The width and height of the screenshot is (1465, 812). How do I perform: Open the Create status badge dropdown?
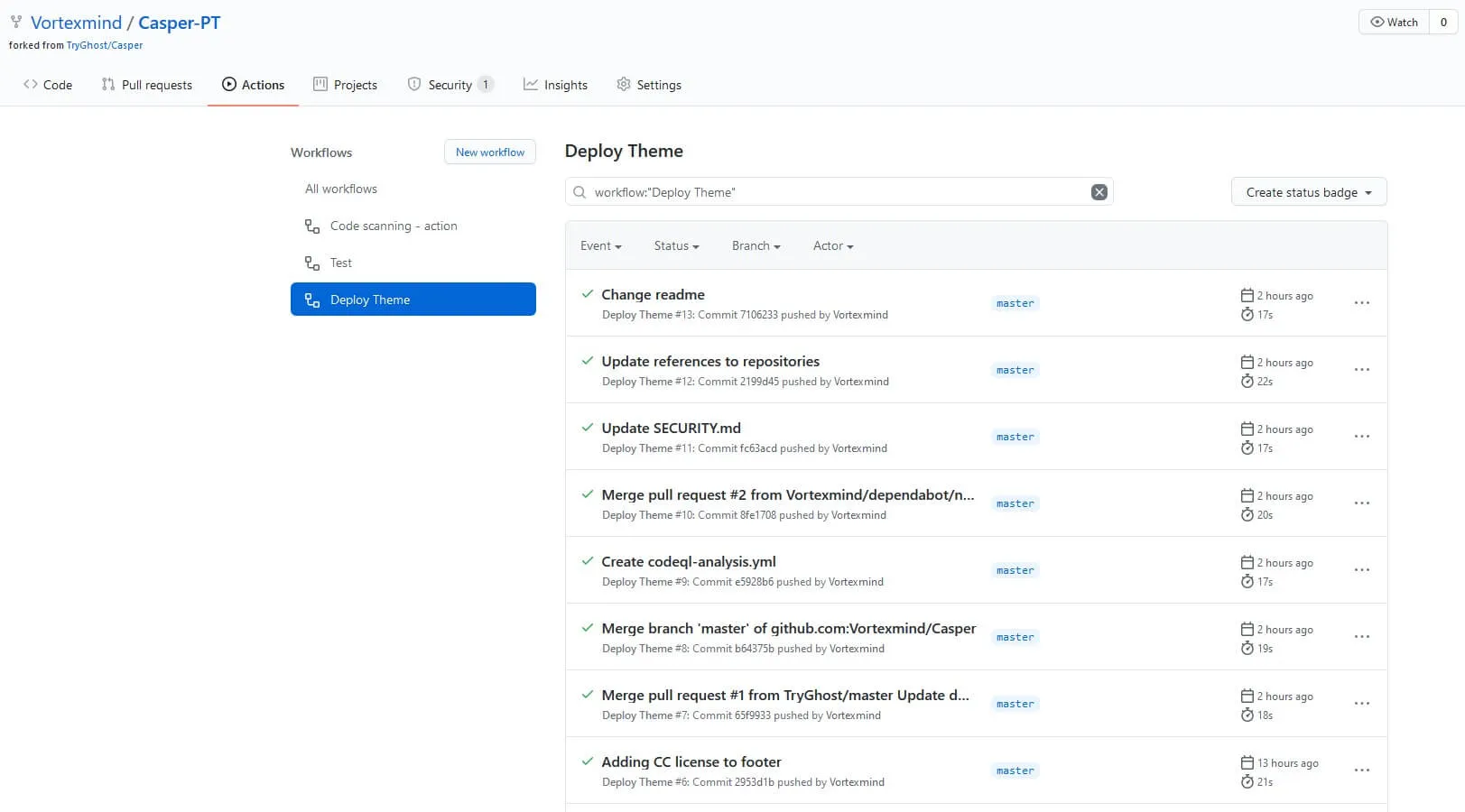coord(1309,192)
